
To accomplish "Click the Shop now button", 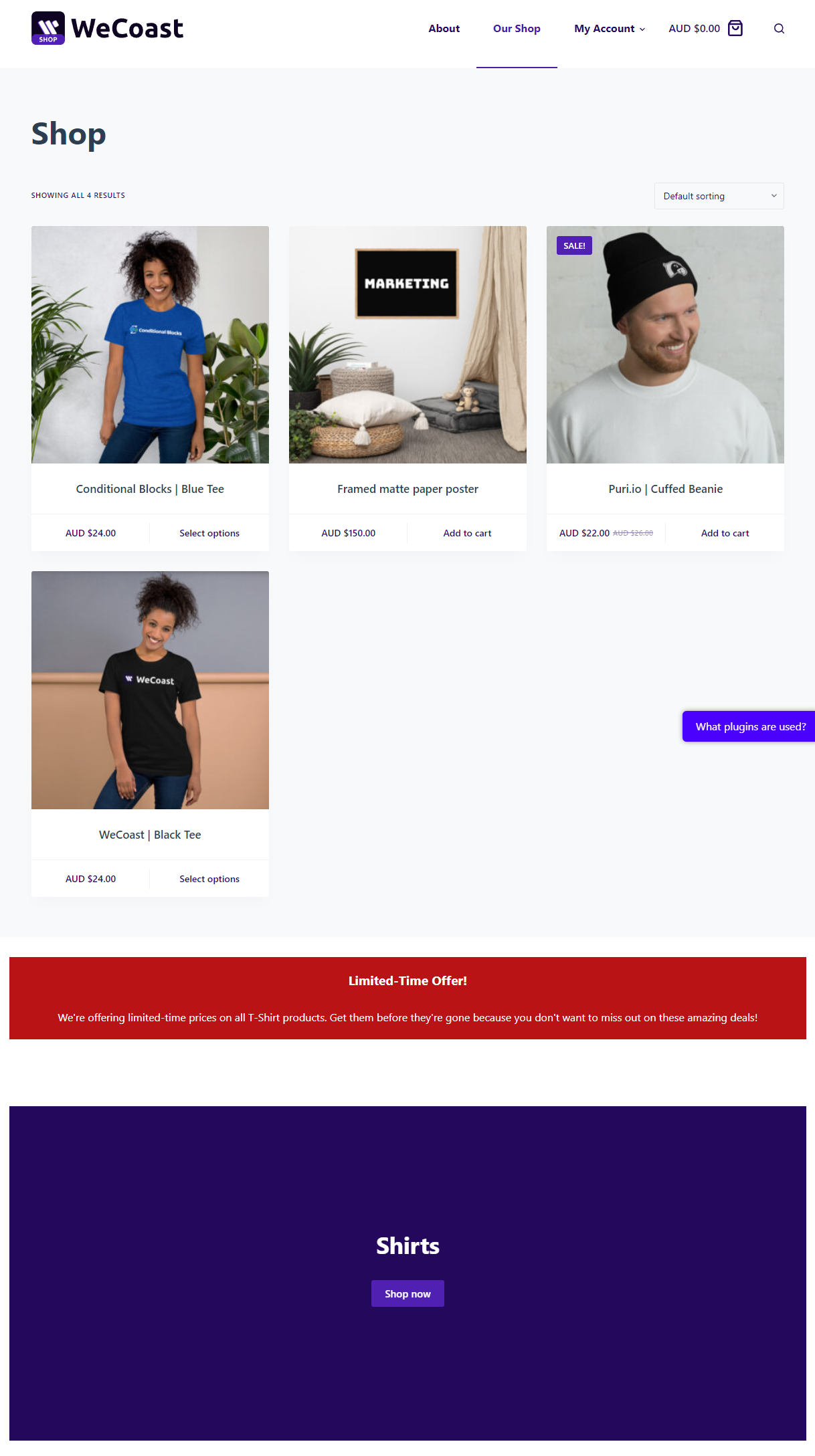I will [x=407, y=1293].
